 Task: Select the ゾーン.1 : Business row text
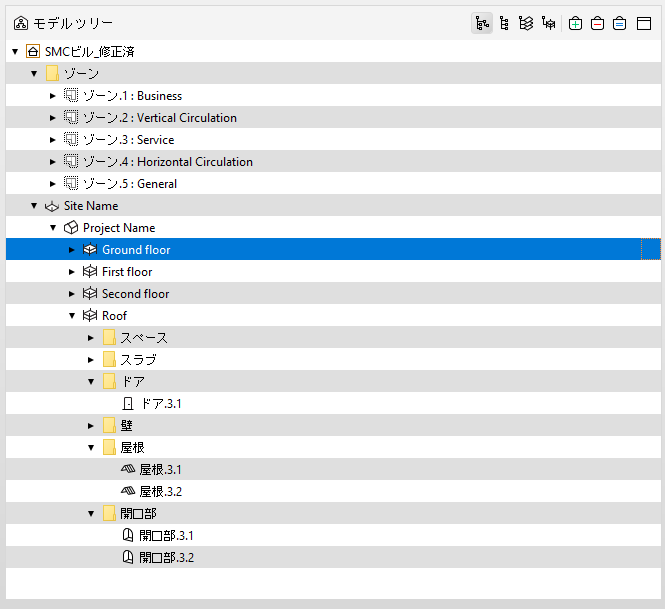[132, 96]
